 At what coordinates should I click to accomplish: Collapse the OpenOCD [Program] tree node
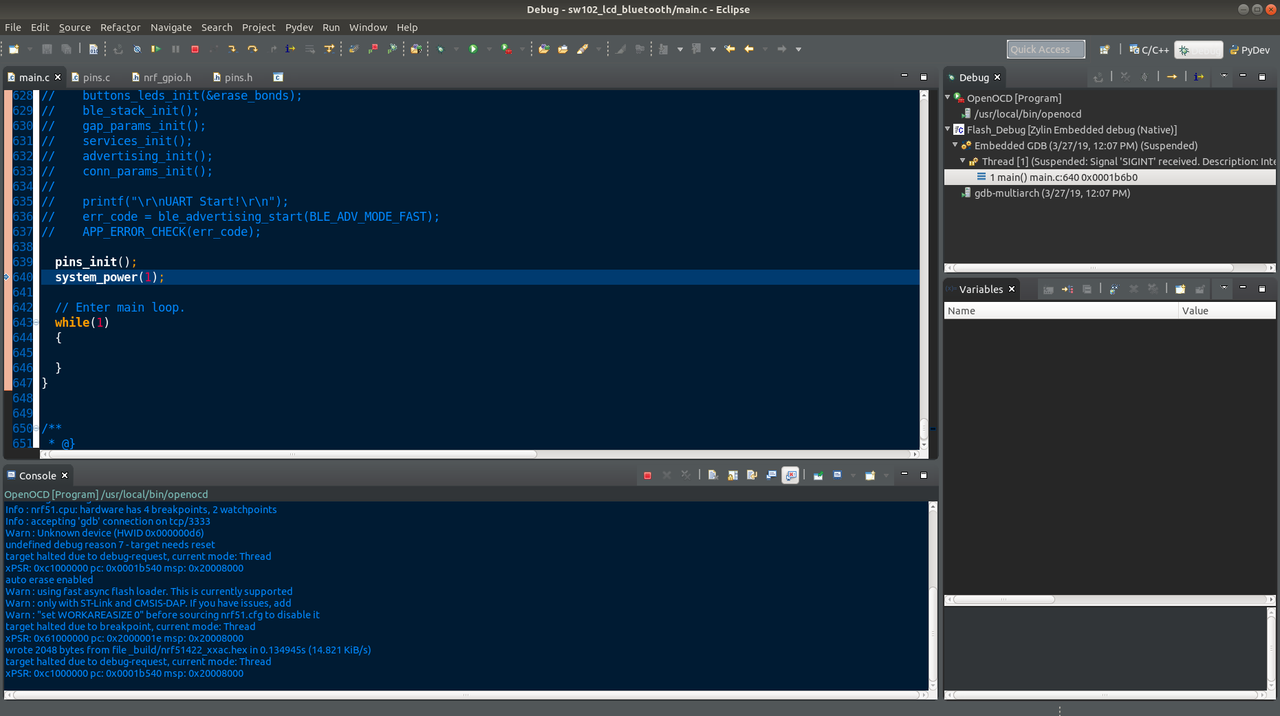tap(949, 98)
